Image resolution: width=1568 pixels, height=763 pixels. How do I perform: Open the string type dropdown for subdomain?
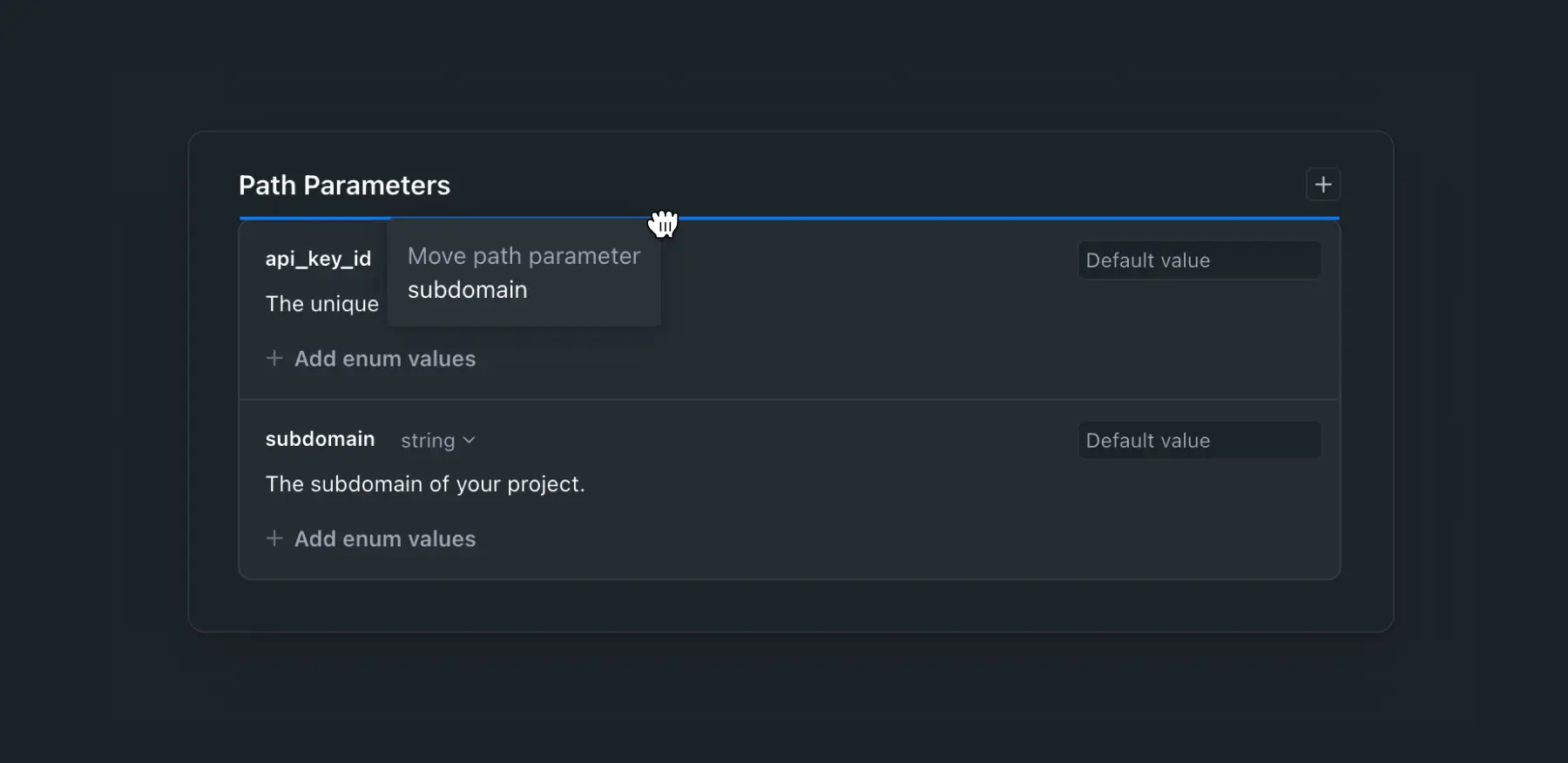click(x=438, y=441)
